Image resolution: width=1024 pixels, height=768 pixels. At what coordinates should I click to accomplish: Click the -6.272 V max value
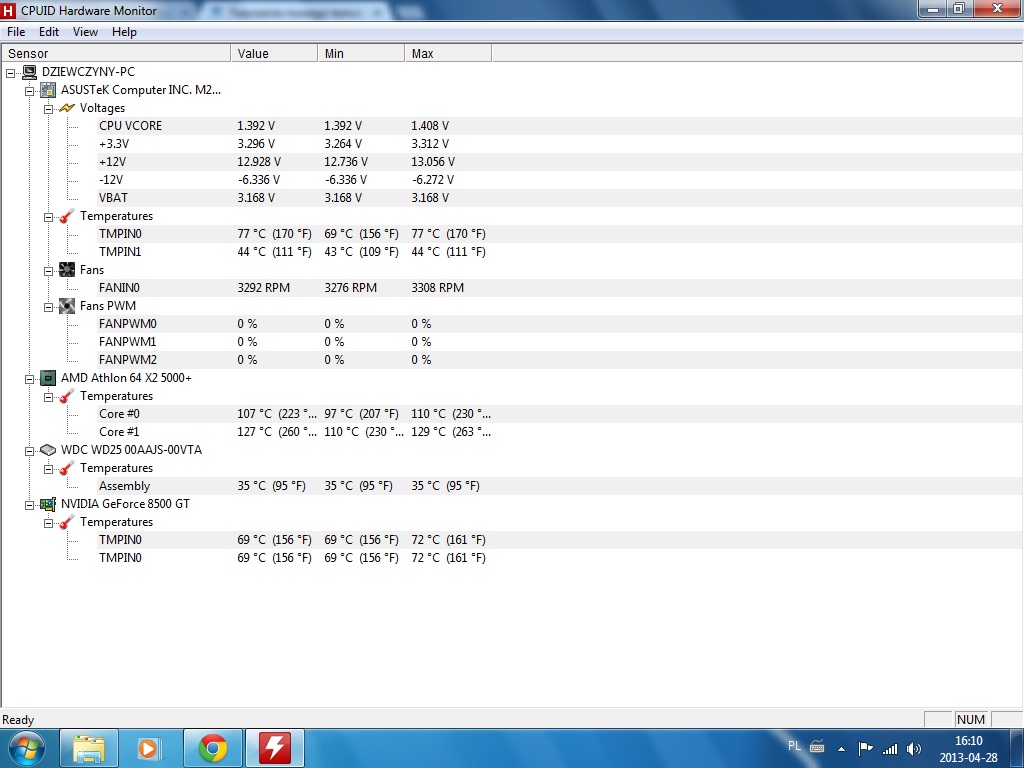432,180
